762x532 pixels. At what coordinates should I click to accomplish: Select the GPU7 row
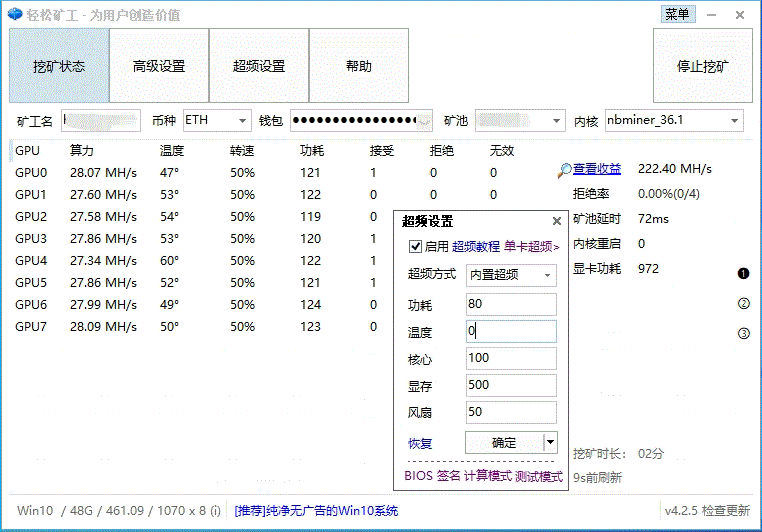pos(202,326)
